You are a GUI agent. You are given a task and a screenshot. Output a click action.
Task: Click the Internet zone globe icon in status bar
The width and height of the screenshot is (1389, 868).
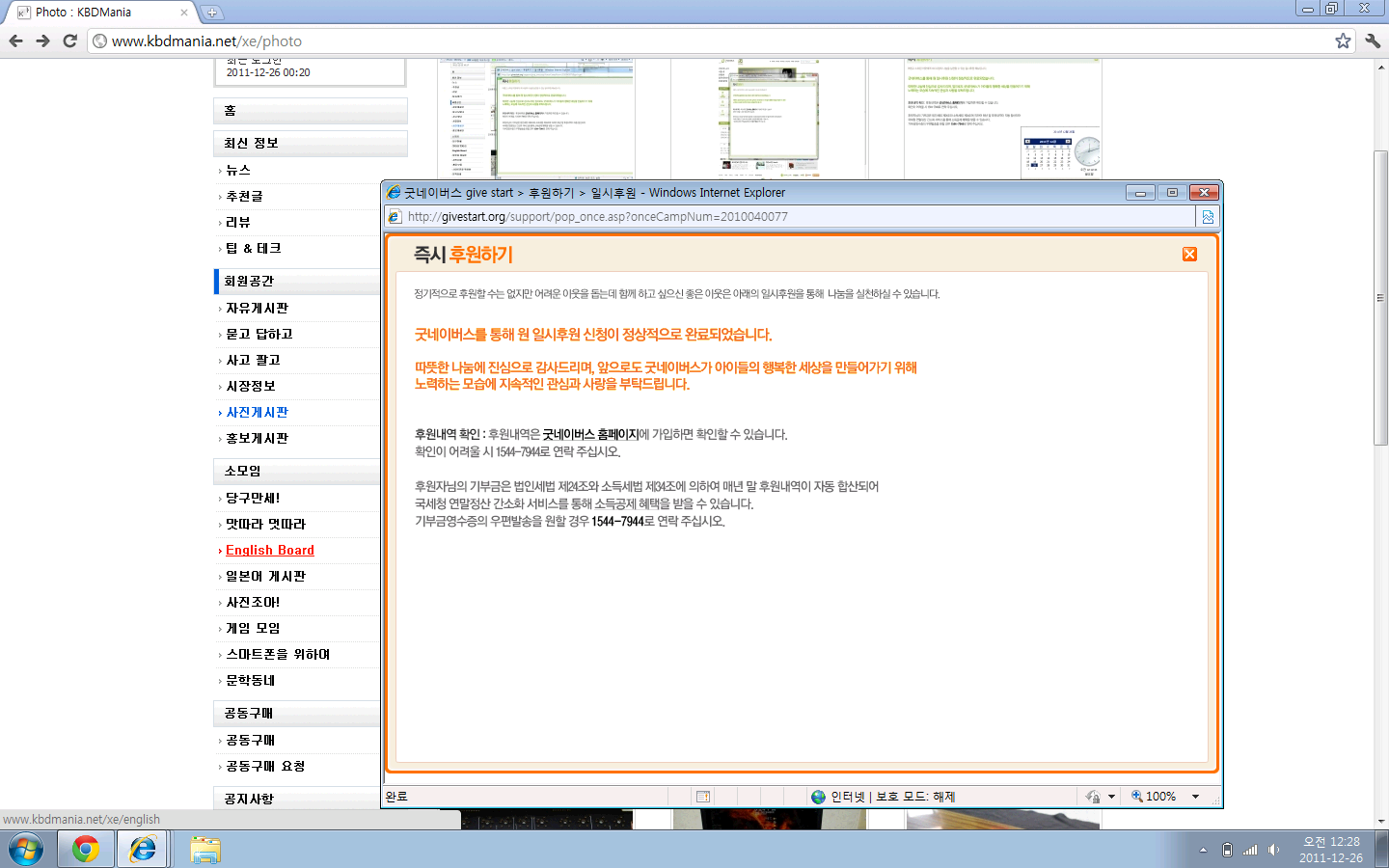point(819,797)
